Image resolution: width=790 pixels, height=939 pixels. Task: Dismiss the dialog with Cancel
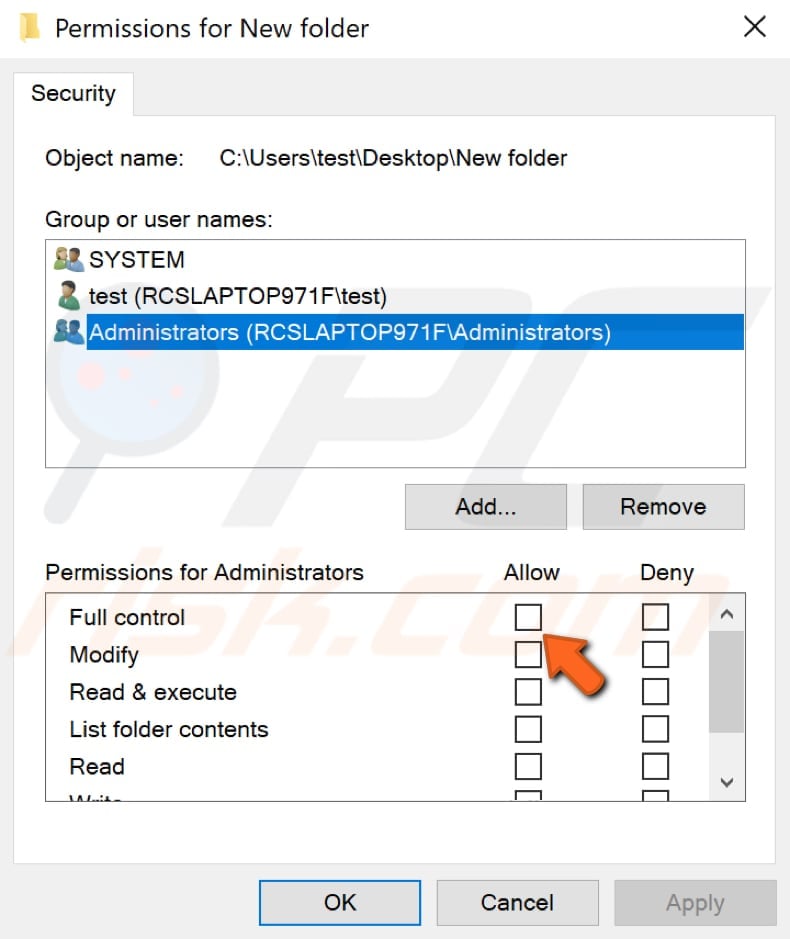pos(517,902)
